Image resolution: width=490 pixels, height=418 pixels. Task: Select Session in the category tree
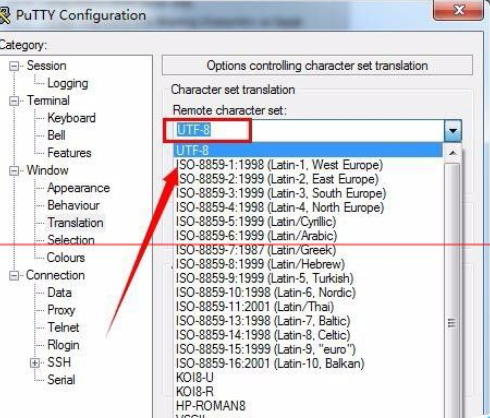[46, 66]
